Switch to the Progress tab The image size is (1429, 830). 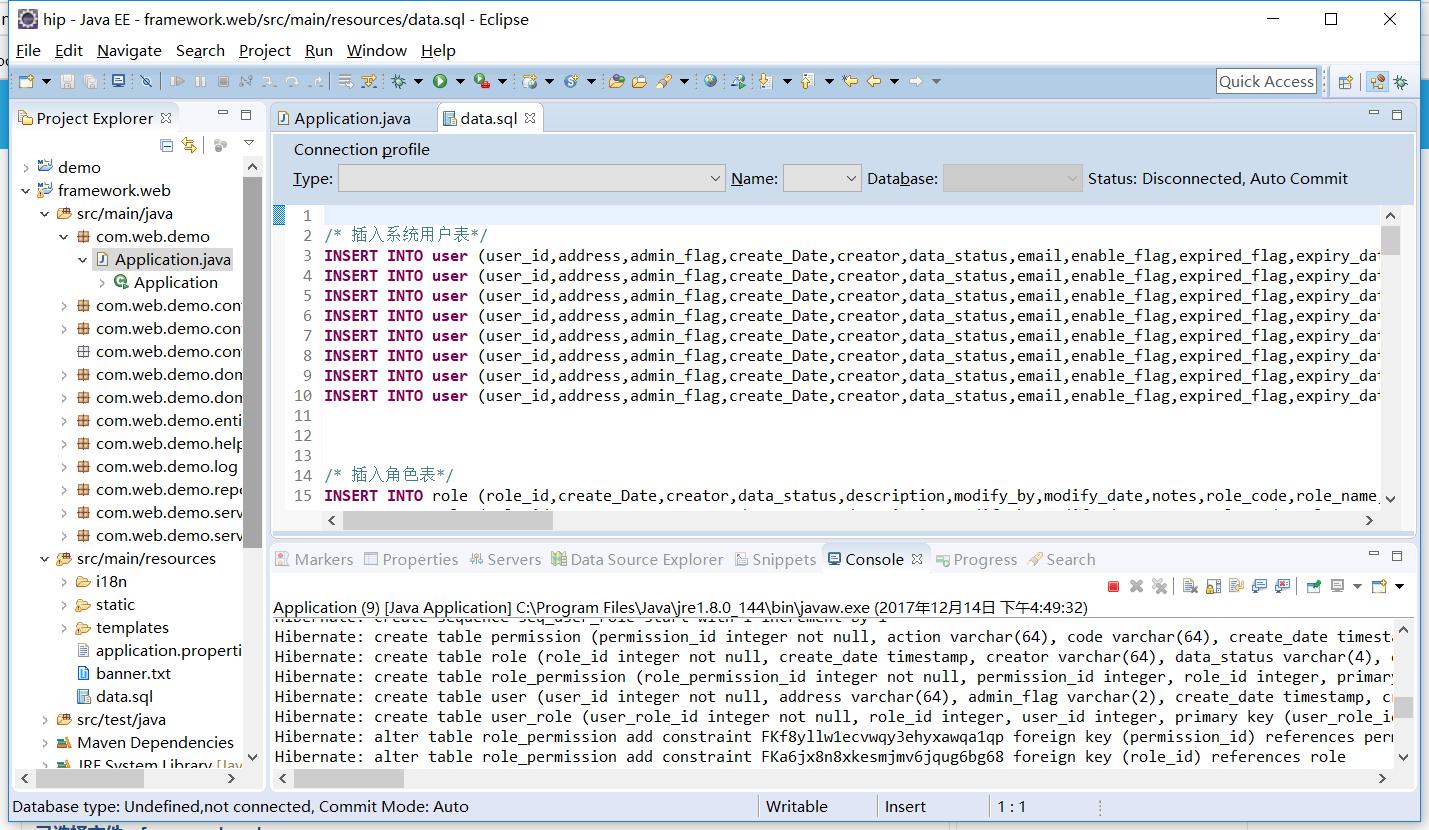976,560
